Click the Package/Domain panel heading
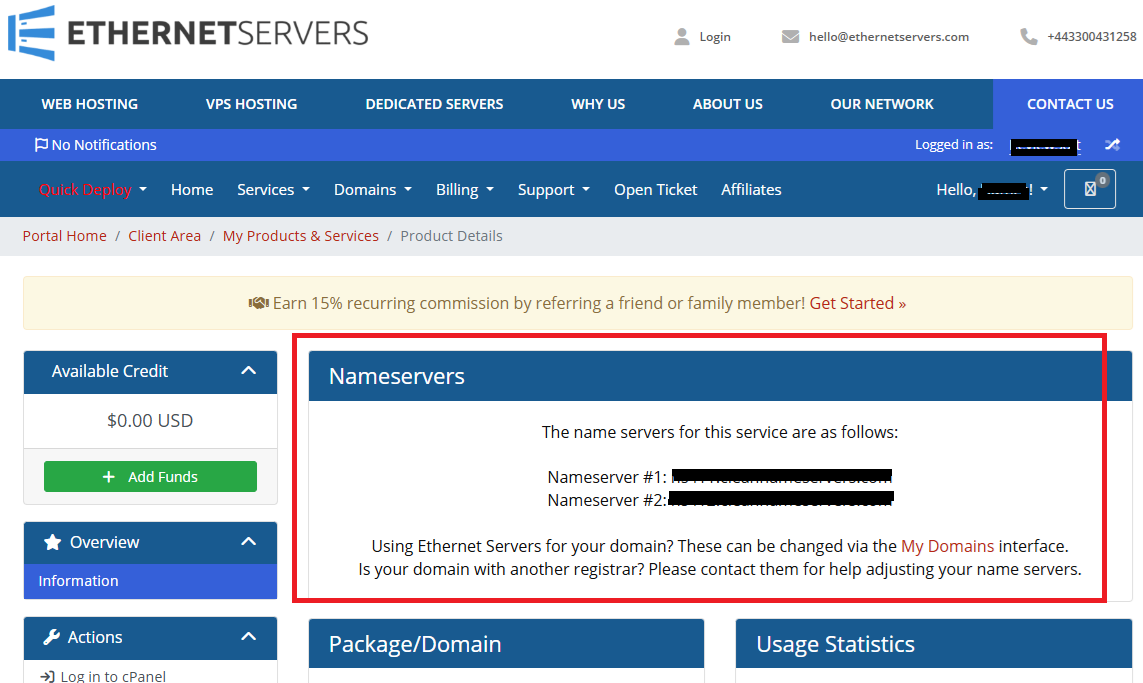Image resolution: width=1143 pixels, height=683 pixels. 415,644
